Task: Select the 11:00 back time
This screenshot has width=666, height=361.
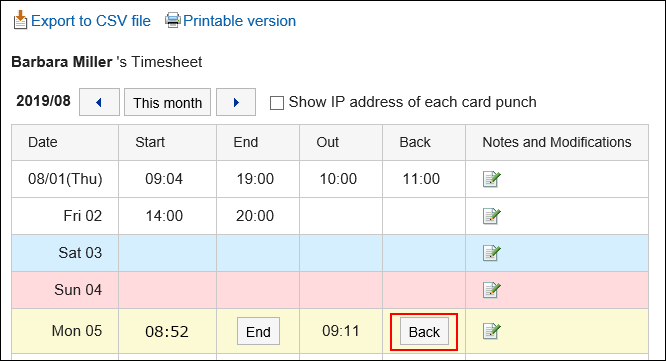Action: click(x=421, y=179)
